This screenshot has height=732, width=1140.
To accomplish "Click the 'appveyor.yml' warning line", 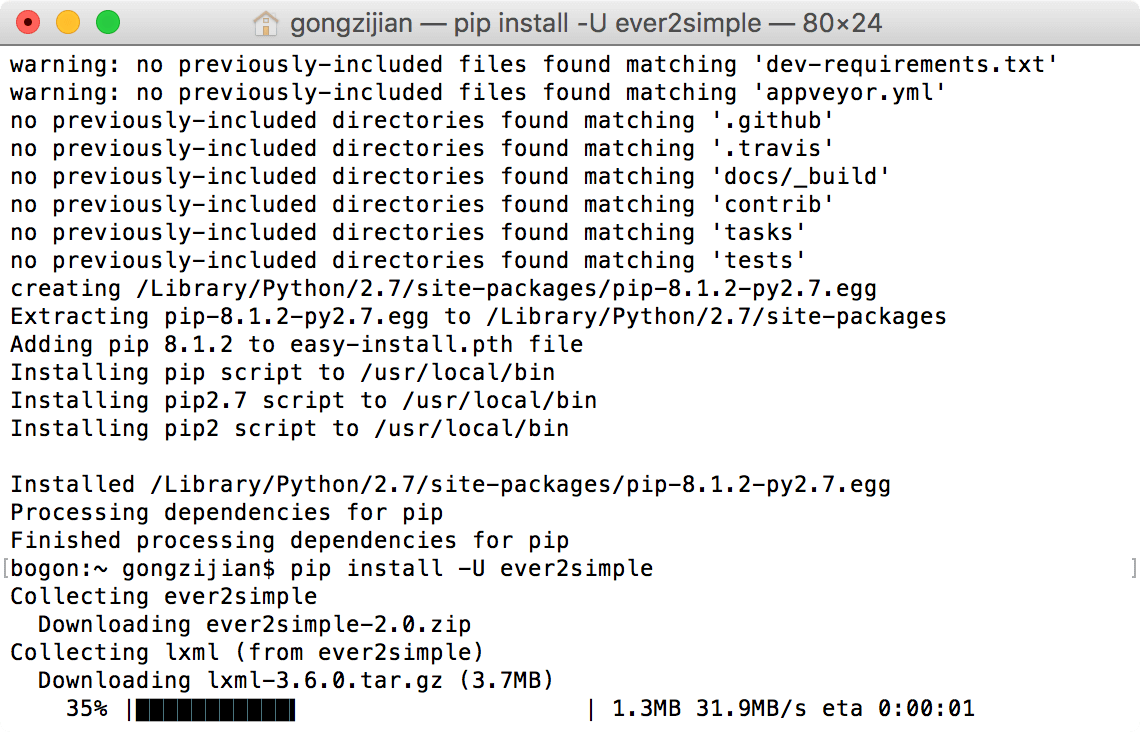I will point(478,93).
